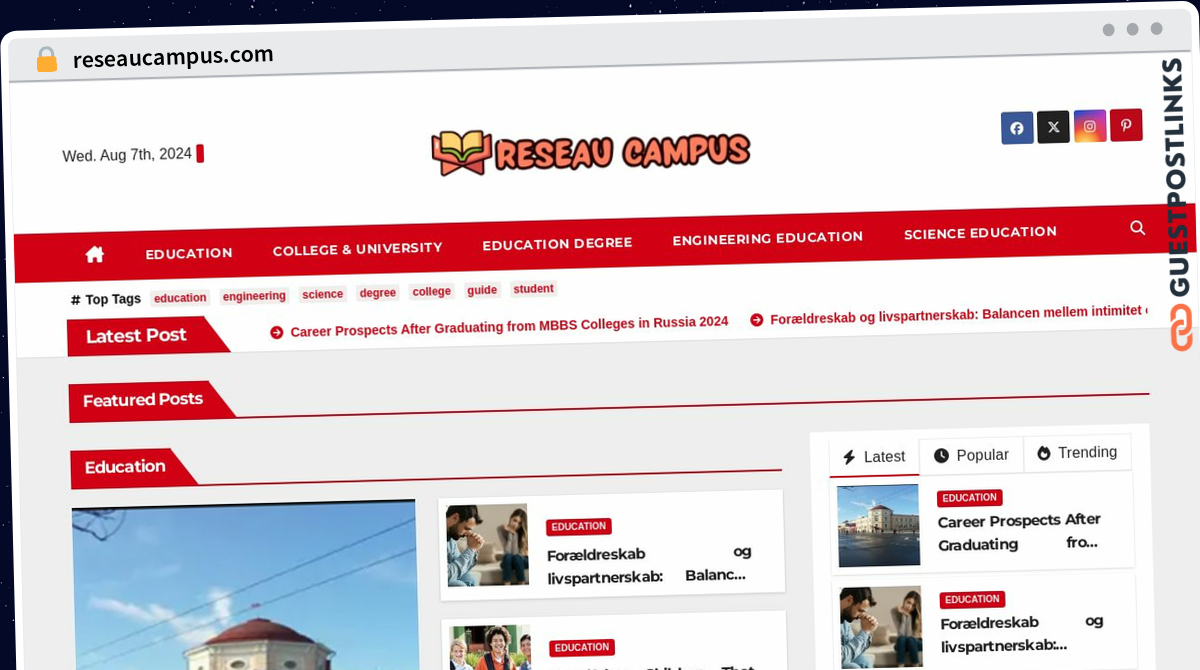Open the Facebook social icon
The image size is (1200, 670).
coord(1017,128)
